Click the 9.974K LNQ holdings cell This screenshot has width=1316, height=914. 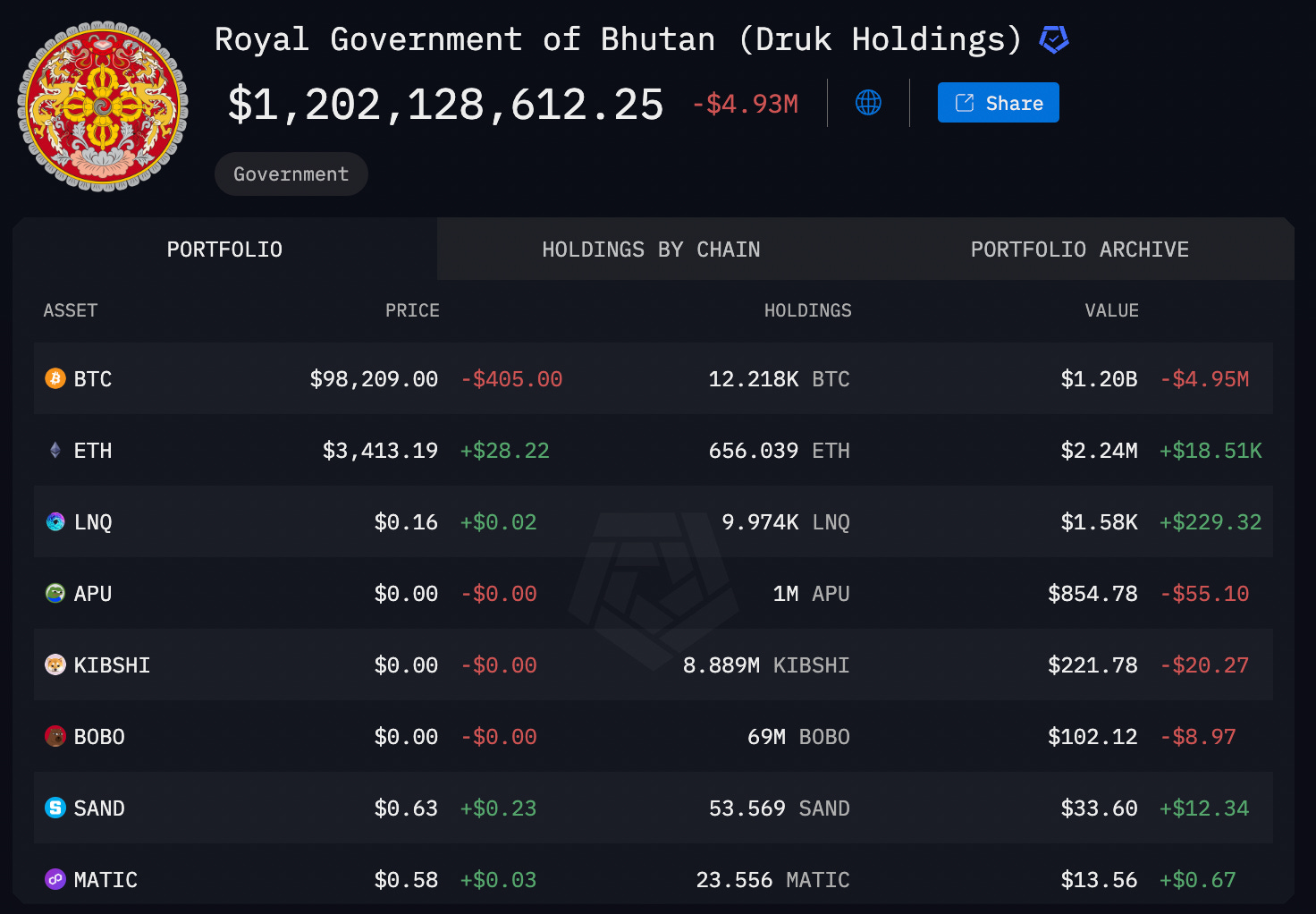tap(786, 522)
